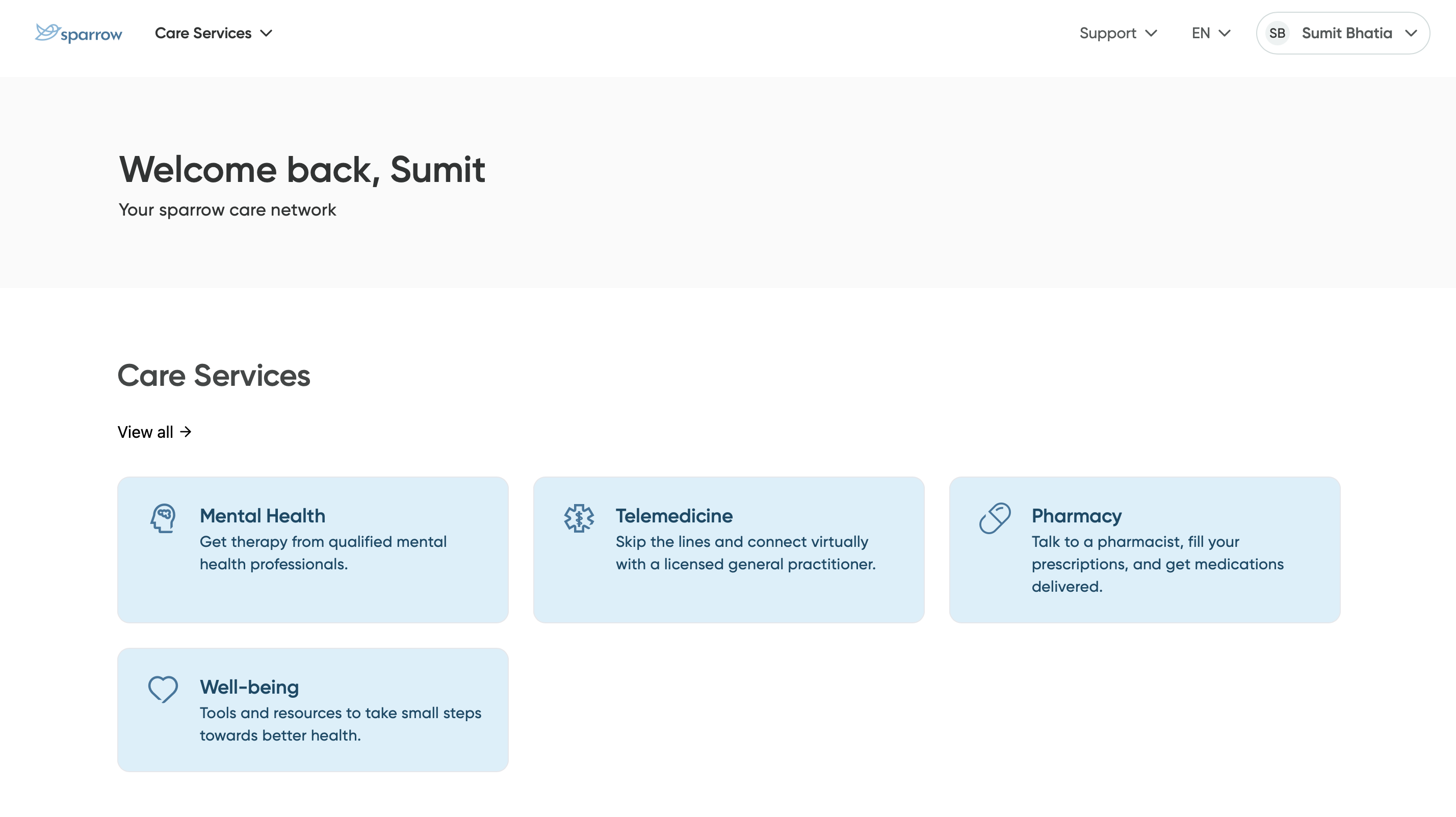Click the Welcome back, Sumit heading

302,169
